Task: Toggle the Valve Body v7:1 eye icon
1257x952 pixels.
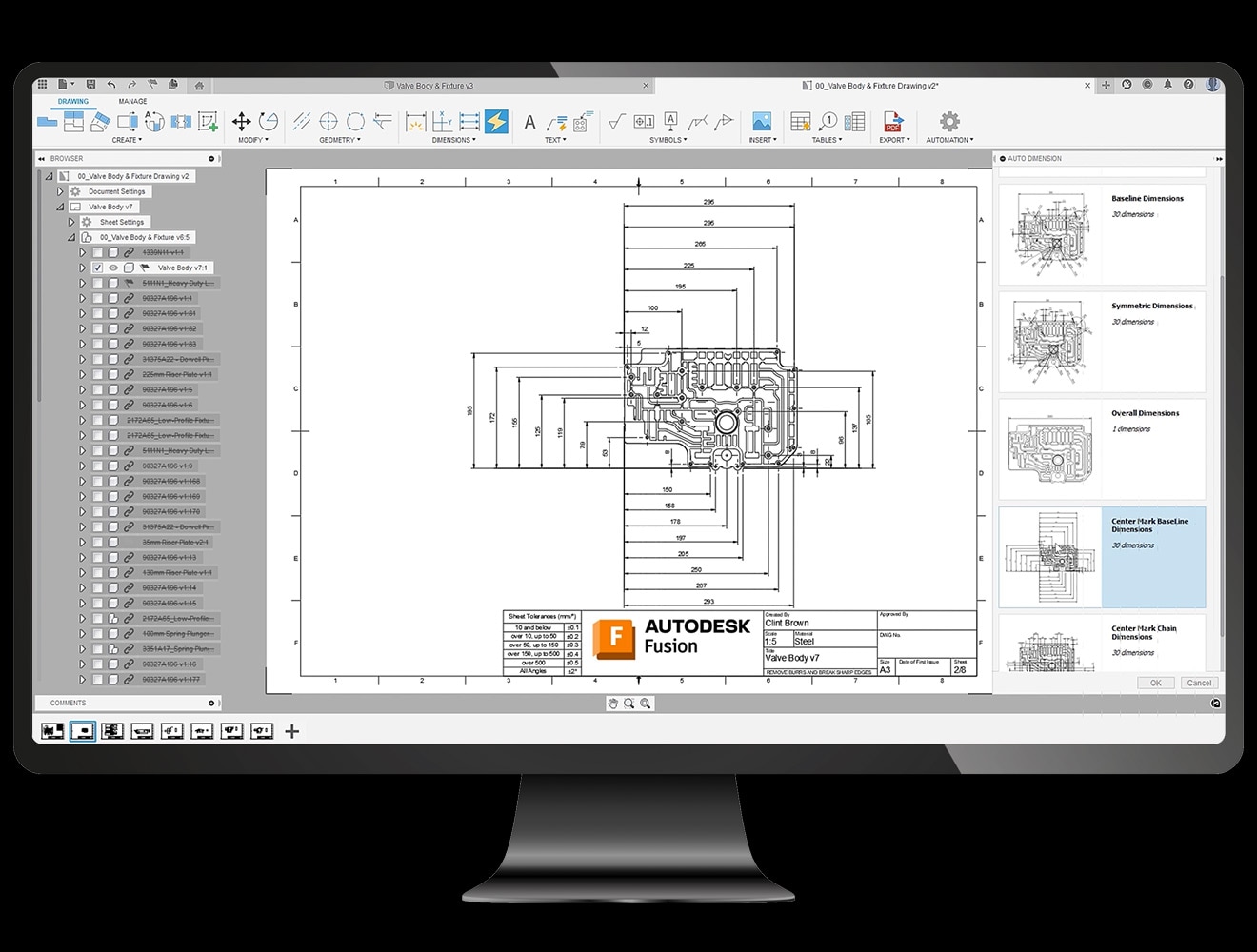Action: click(113, 268)
